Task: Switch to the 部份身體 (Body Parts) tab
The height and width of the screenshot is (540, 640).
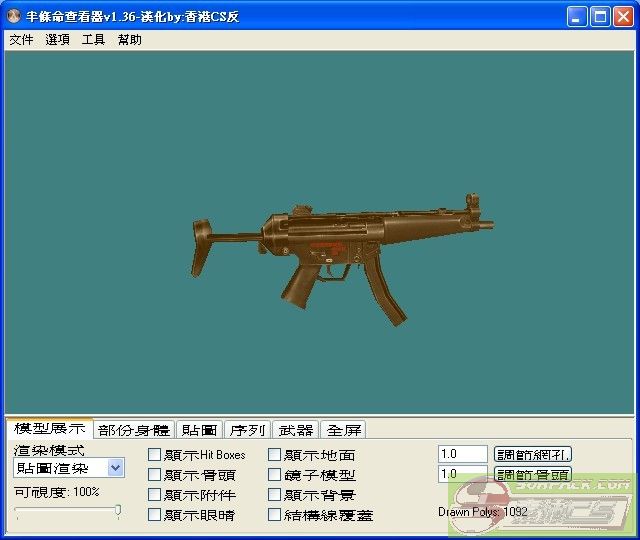Action: (134, 430)
